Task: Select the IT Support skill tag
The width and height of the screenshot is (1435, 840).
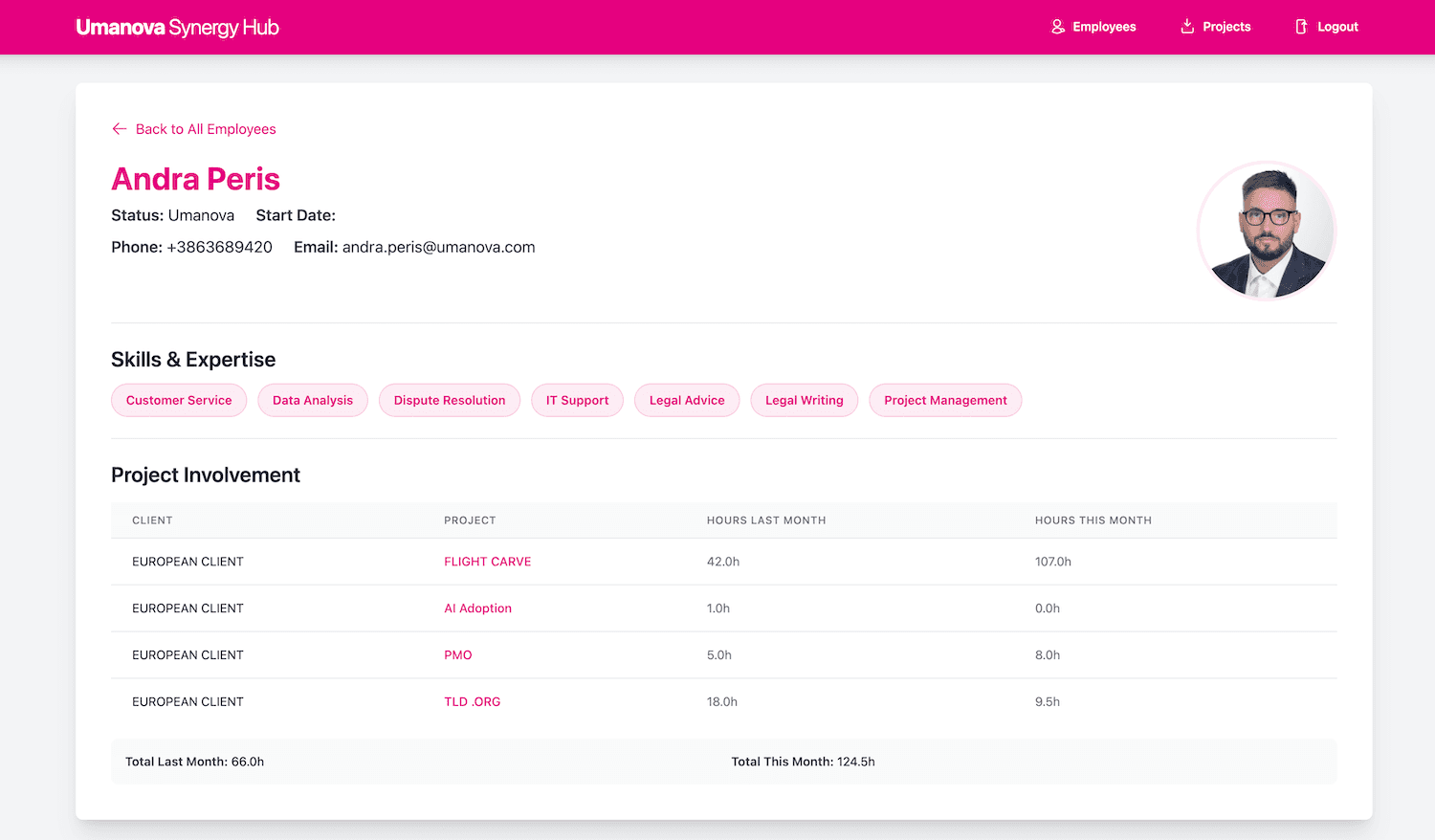Action: (x=577, y=400)
